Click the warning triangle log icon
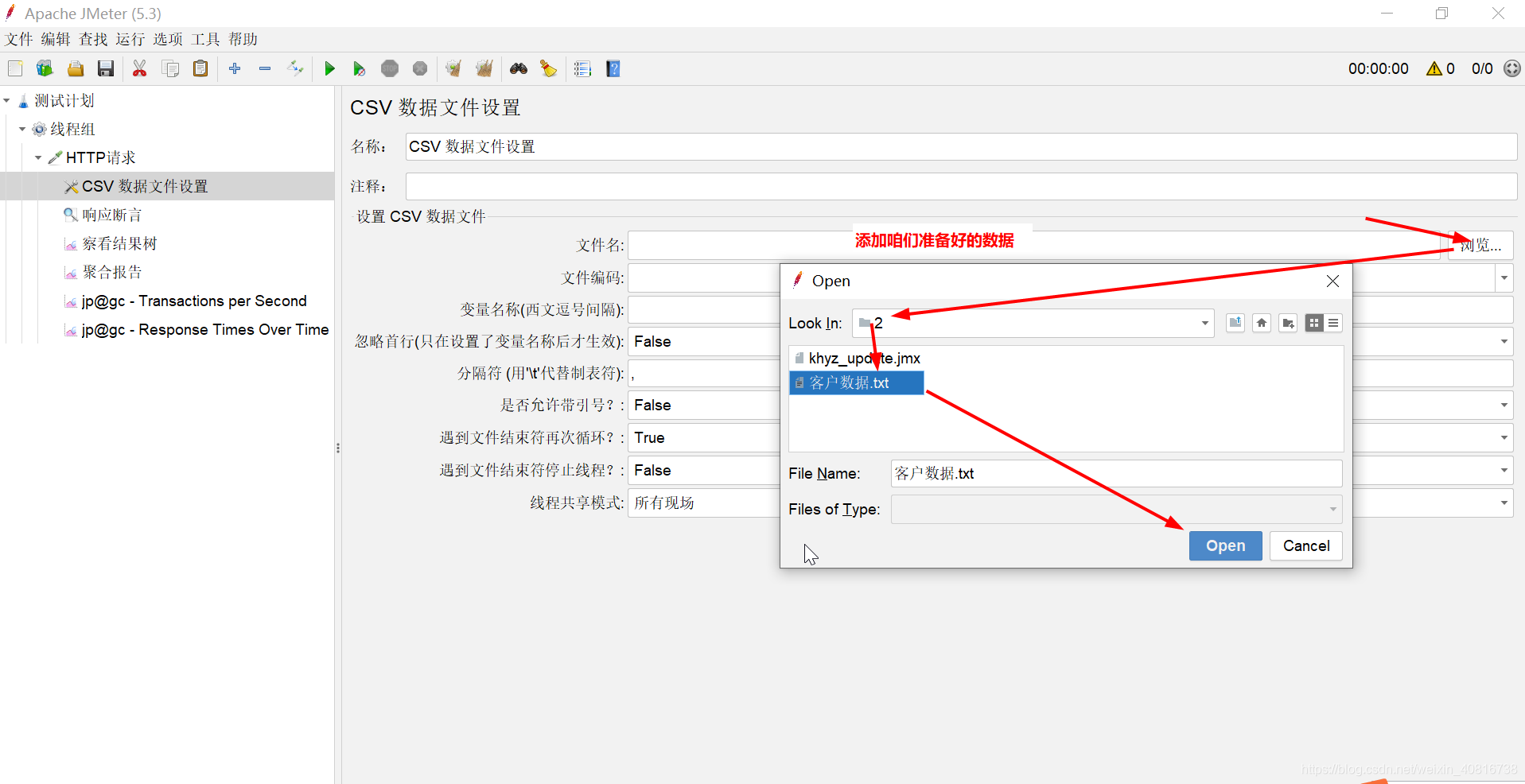The height and width of the screenshot is (784, 1525). click(1434, 69)
